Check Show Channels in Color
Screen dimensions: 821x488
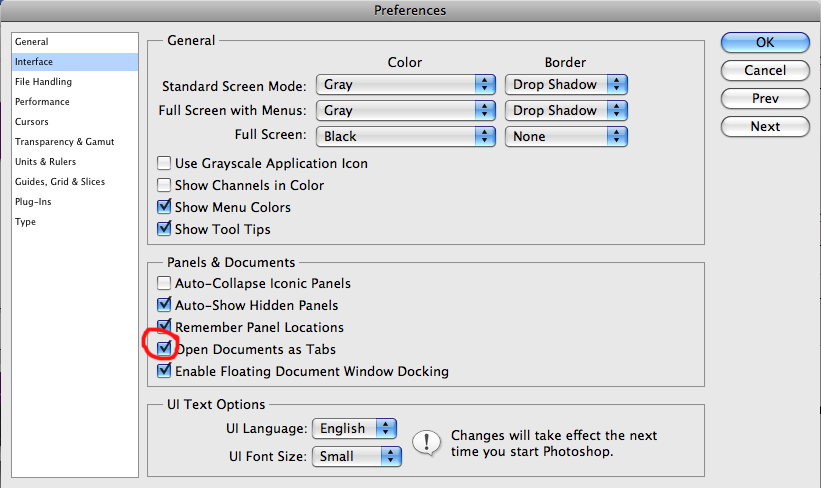(164, 185)
